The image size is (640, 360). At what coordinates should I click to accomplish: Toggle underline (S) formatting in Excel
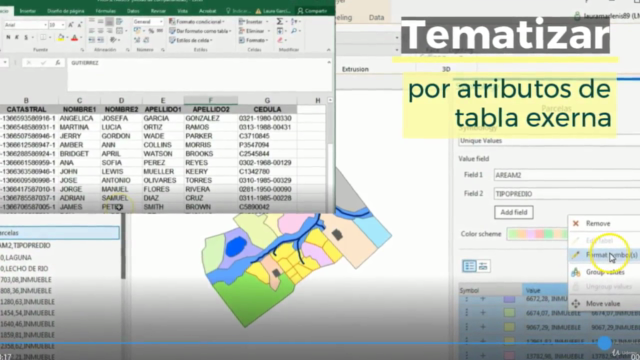pos(26,38)
